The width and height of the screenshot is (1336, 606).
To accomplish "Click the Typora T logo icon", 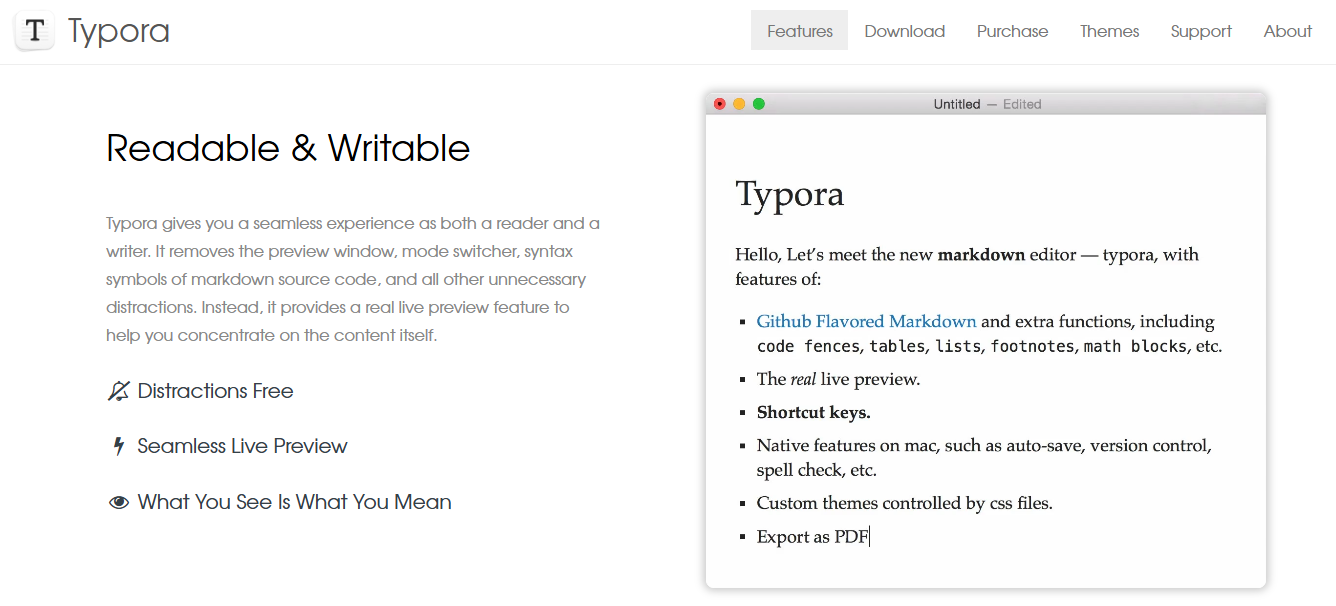I will click(x=34, y=31).
